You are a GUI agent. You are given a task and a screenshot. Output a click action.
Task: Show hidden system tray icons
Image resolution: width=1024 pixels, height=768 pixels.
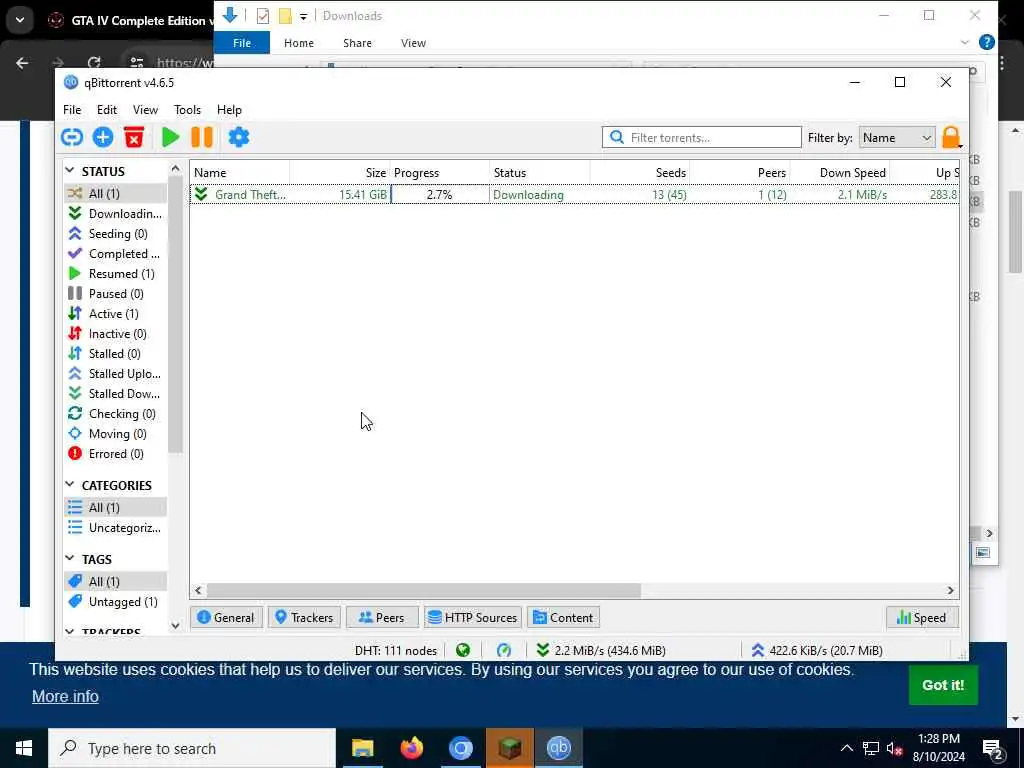pos(846,748)
